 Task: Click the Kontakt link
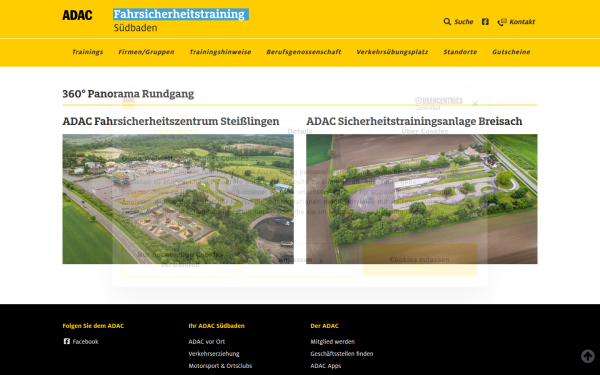[x=522, y=21]
